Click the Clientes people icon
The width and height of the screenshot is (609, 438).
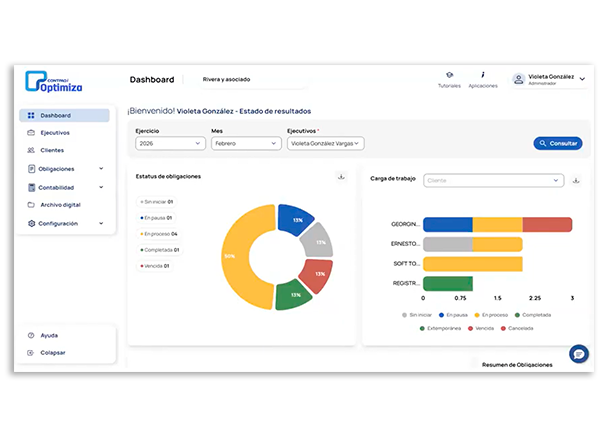coord(31,150)
